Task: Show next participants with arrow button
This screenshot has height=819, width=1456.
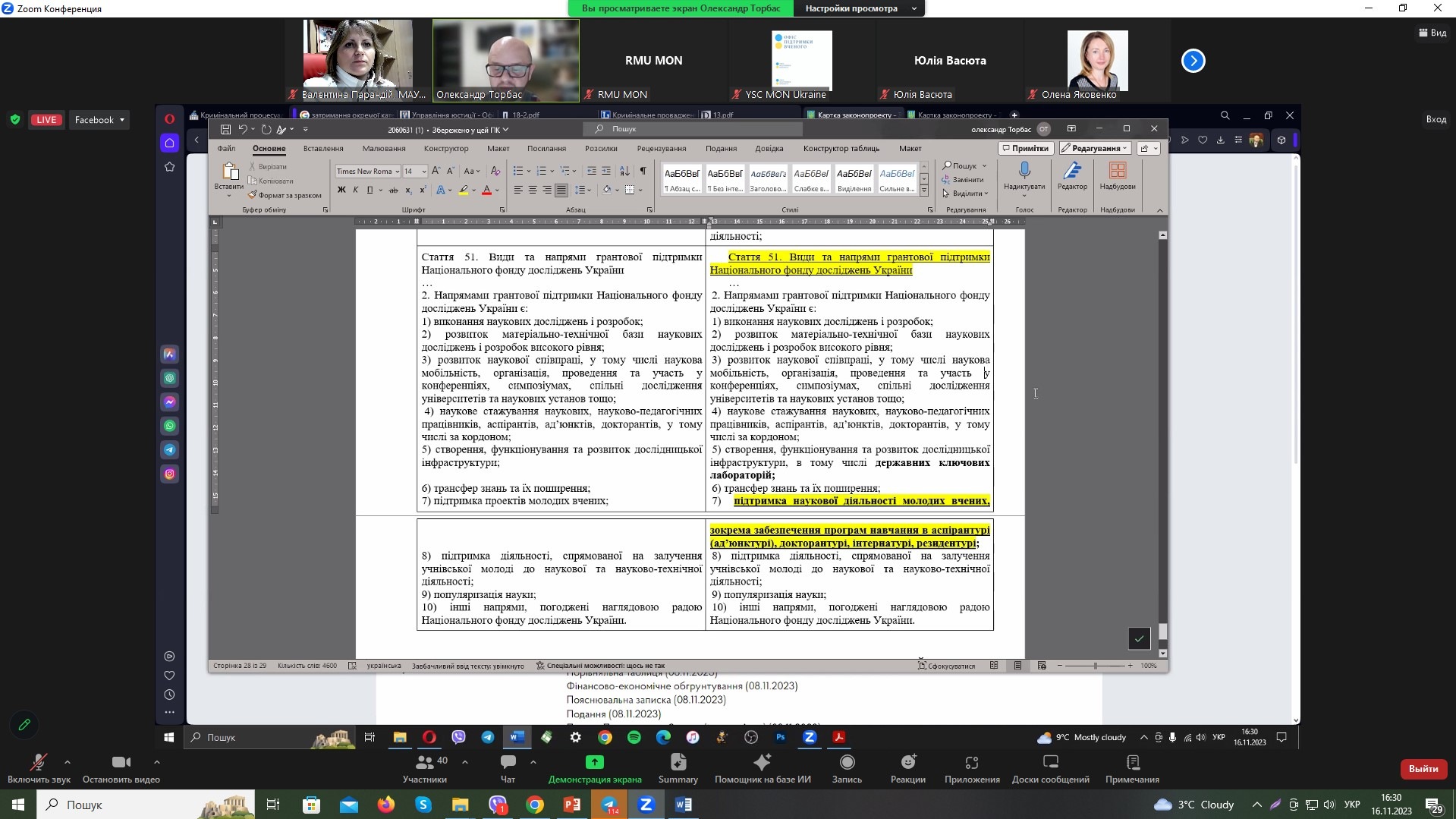Action: [x=1193, y=61]
